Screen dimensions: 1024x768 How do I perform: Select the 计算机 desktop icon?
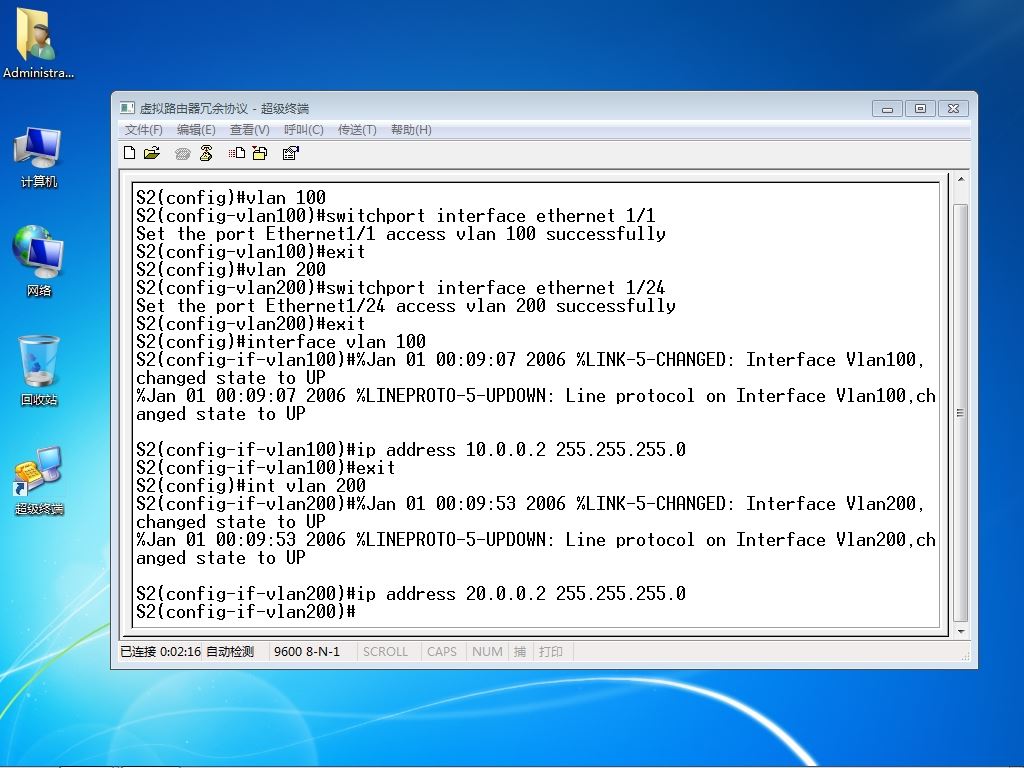coord(39,157)
